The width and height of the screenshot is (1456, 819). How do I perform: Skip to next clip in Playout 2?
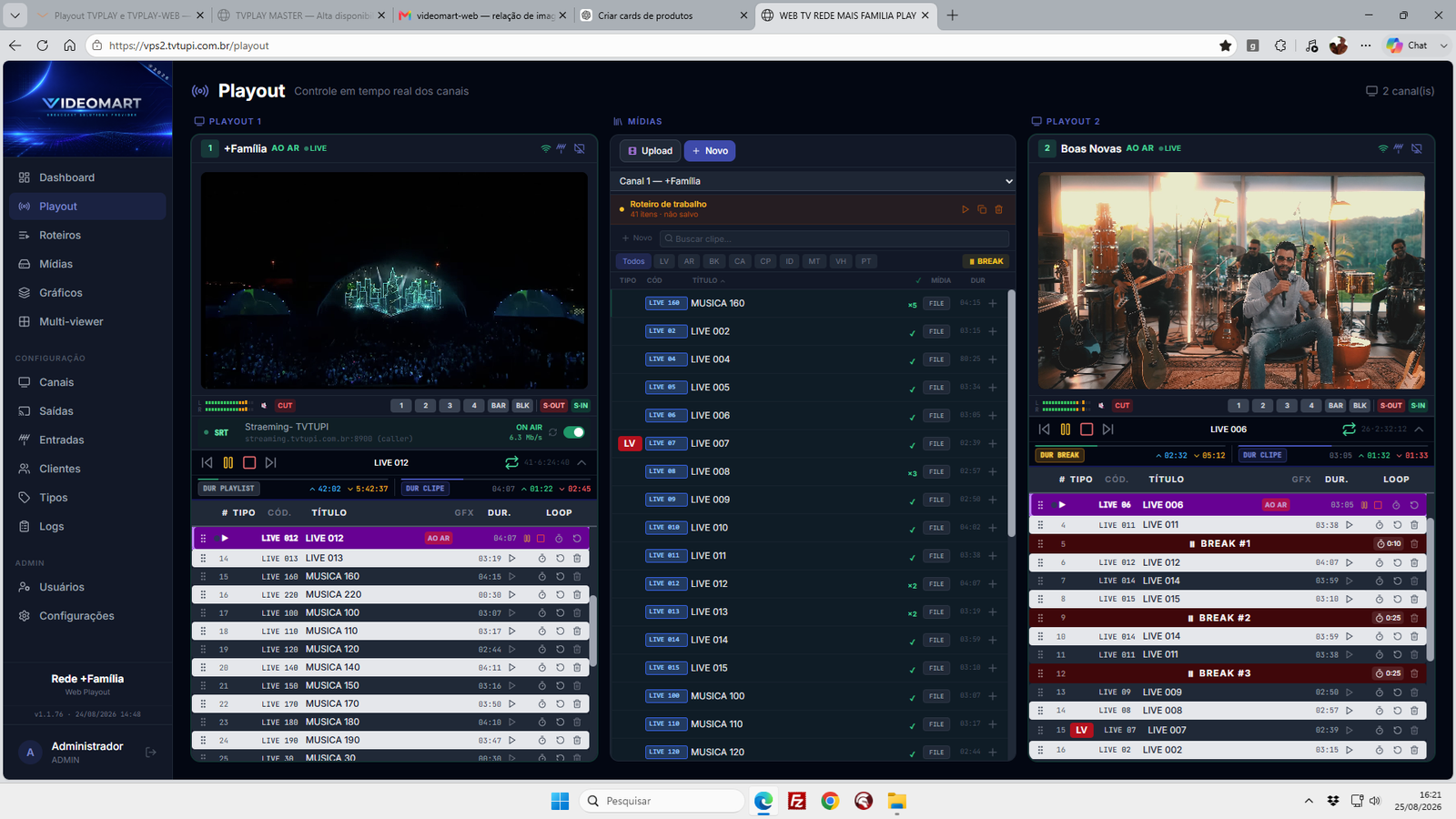[x=1107, y=429]
